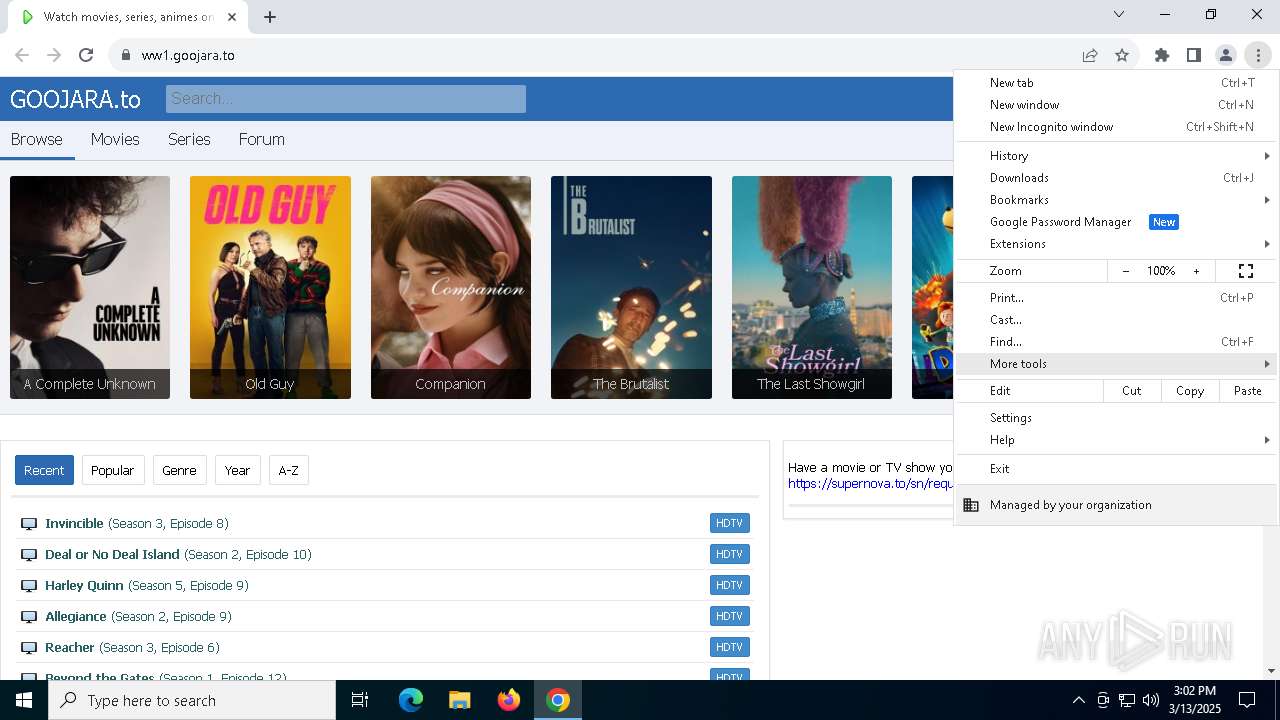Screen dimensions: 1280x720
Task: Click the site padlock icon
Action: pos(126,55)
